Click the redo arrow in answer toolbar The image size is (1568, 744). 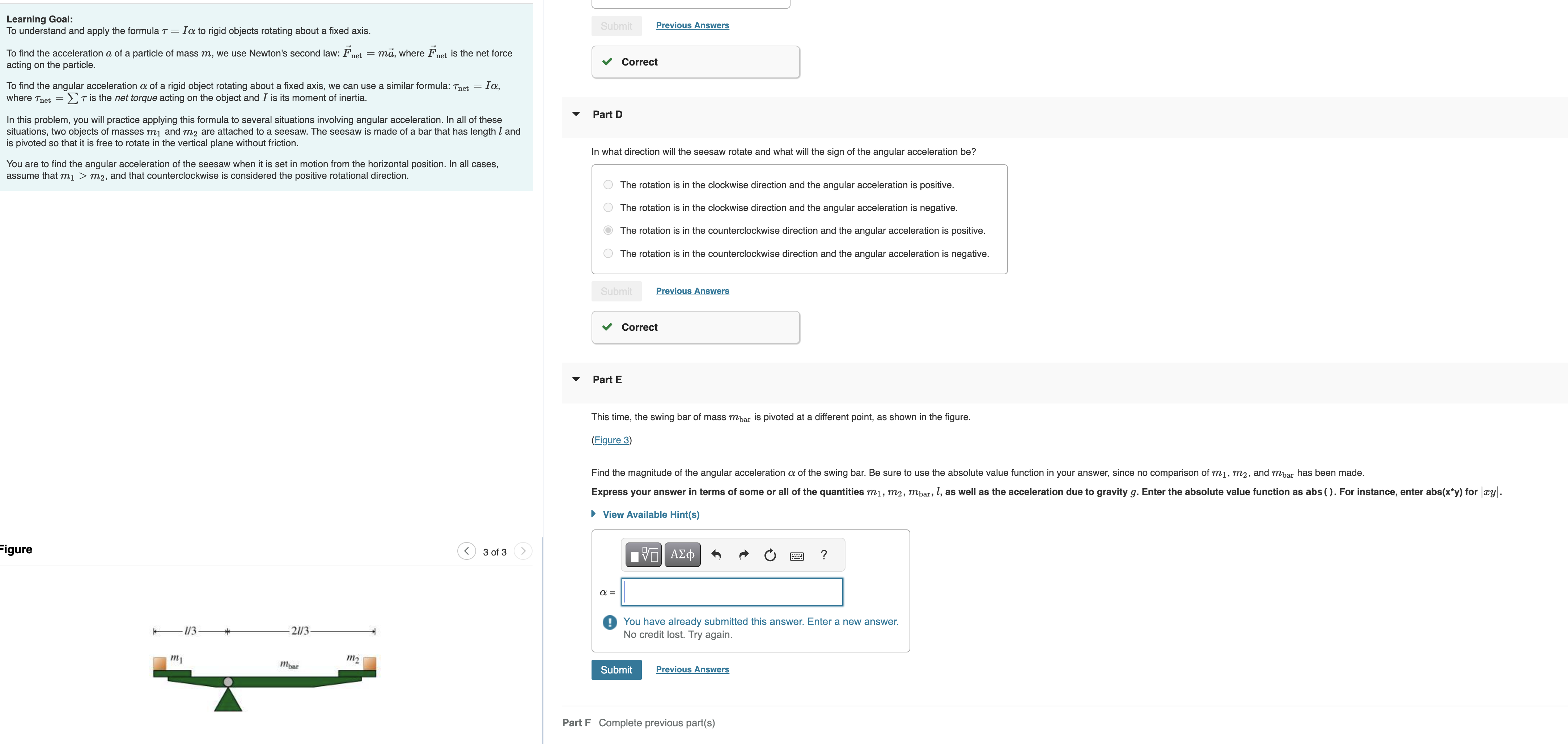point(743,555)
